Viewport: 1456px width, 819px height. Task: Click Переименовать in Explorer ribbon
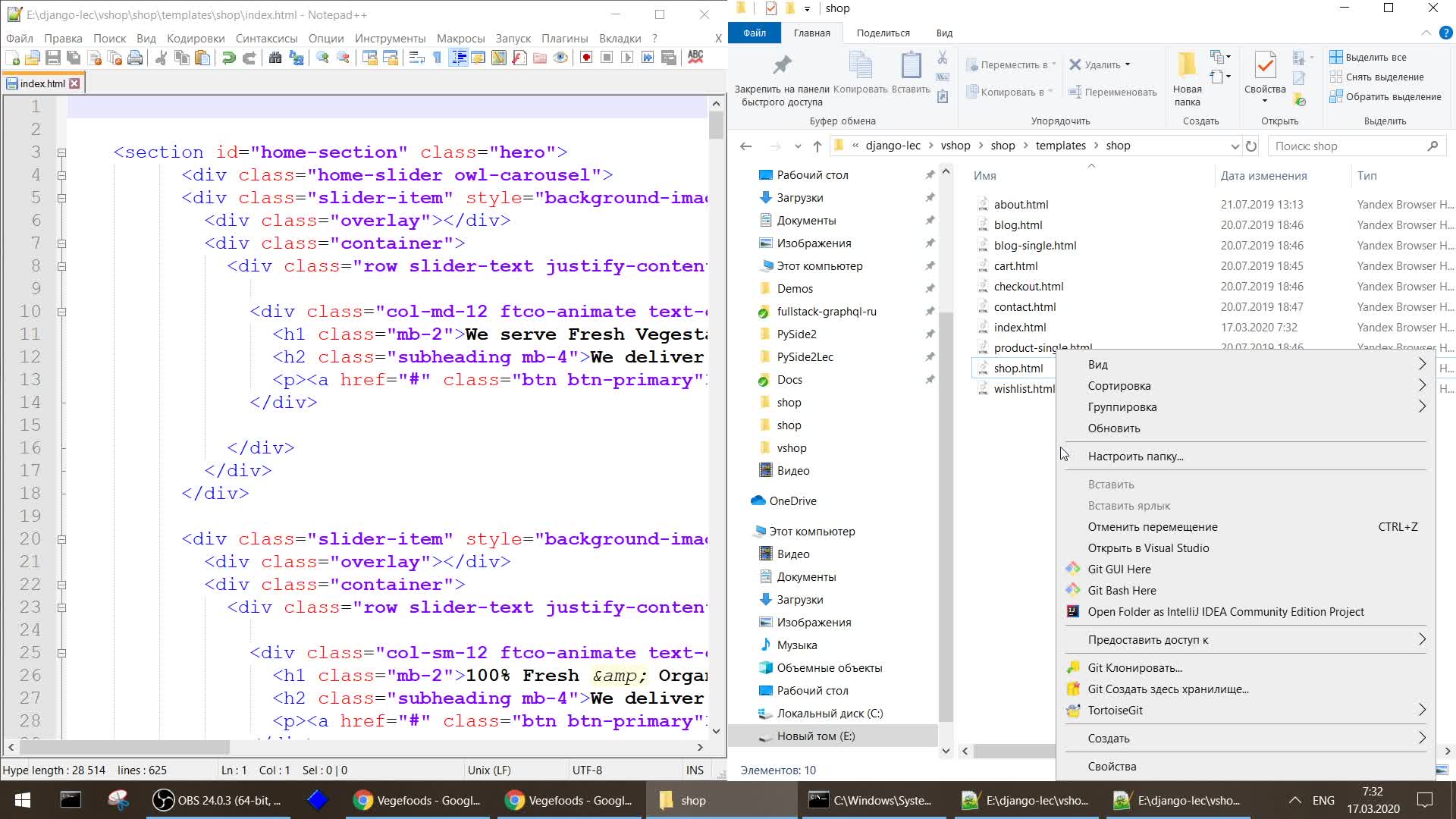1112,92
